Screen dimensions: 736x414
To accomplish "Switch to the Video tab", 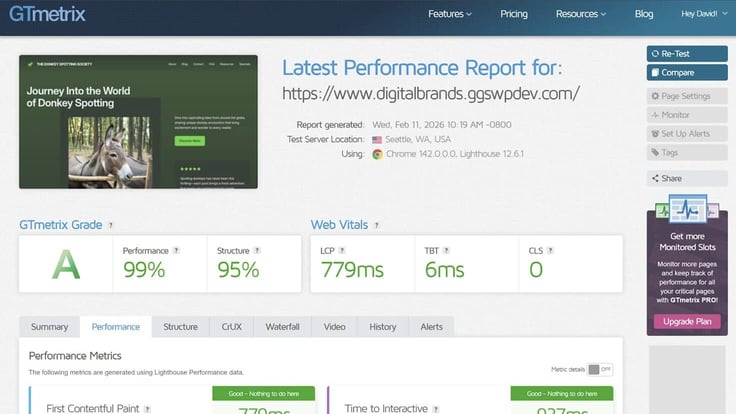I will coord(334,327).
